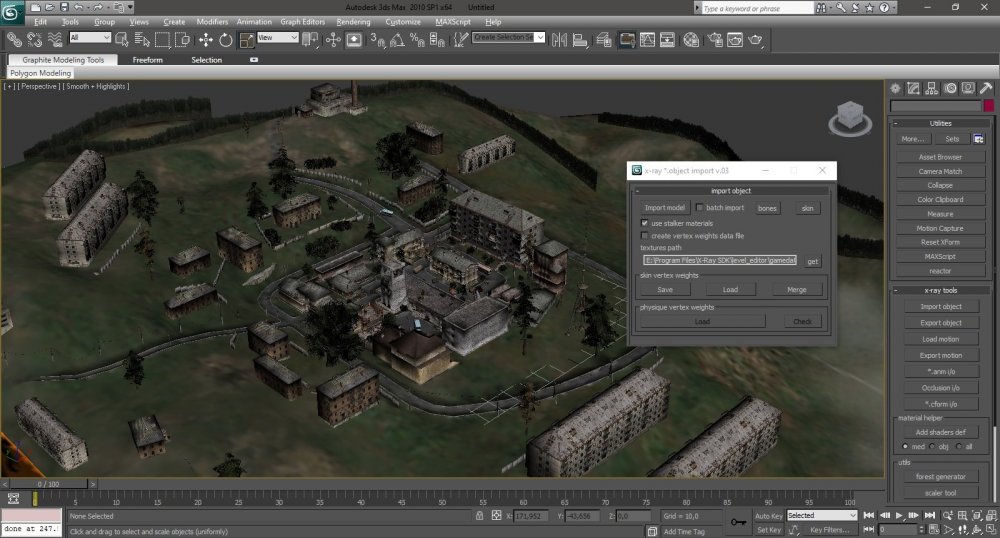
Task: Switch to the Freeform ribbon tab
Action: [147, 60]
